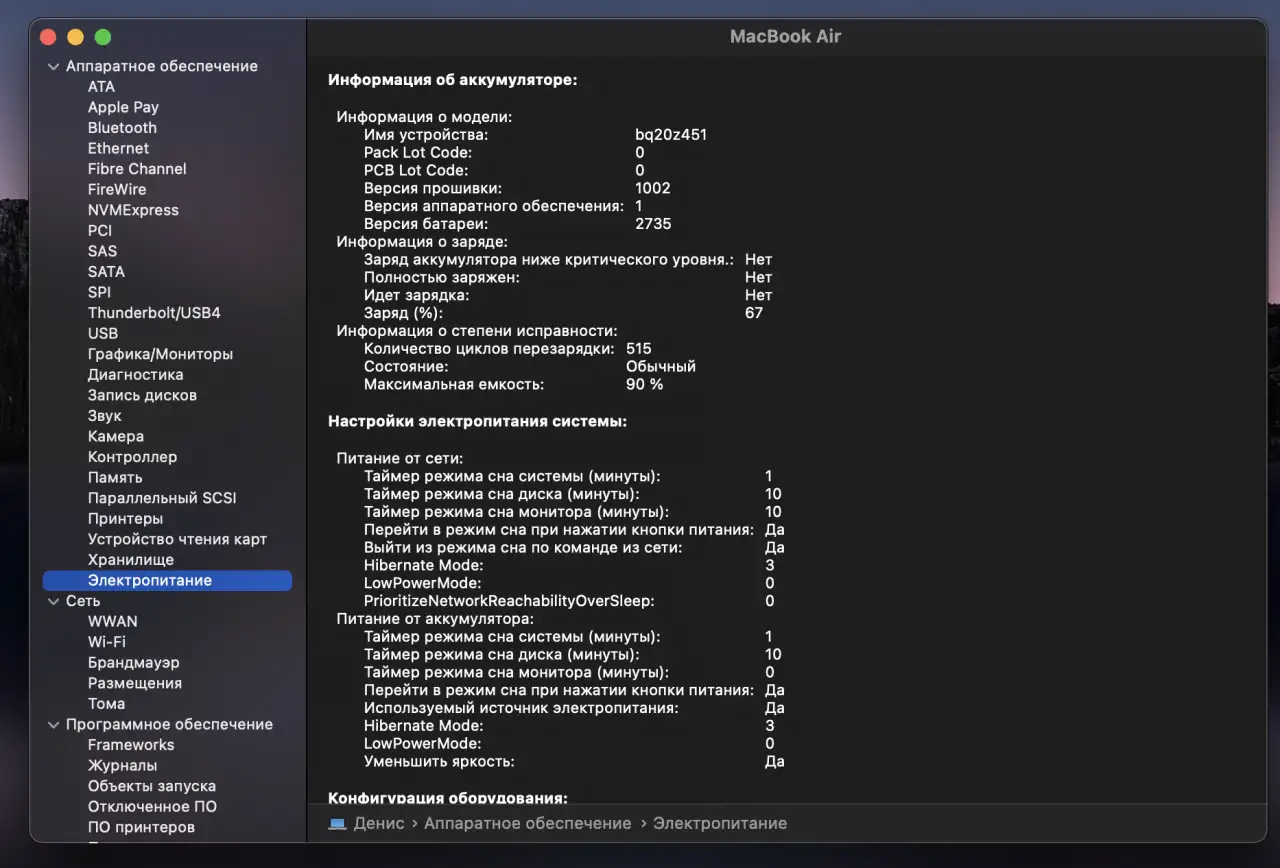Open Брандмауэр information

[x=134, y=663]
